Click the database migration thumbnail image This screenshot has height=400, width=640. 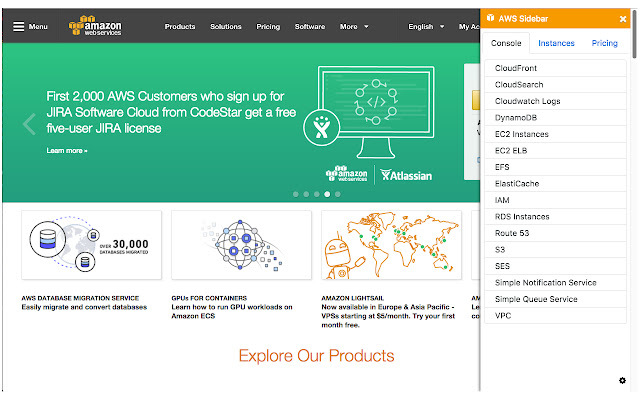91,245
